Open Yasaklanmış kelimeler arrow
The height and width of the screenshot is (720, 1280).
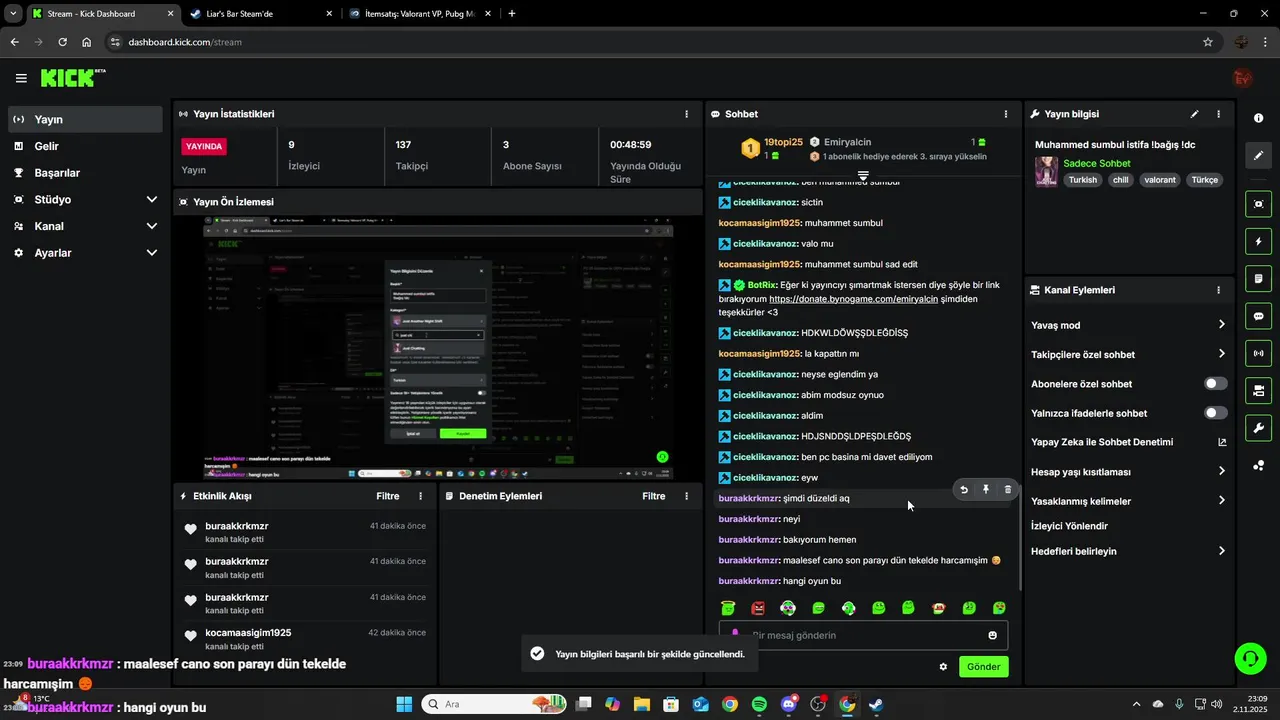(x=1222, y=500)
